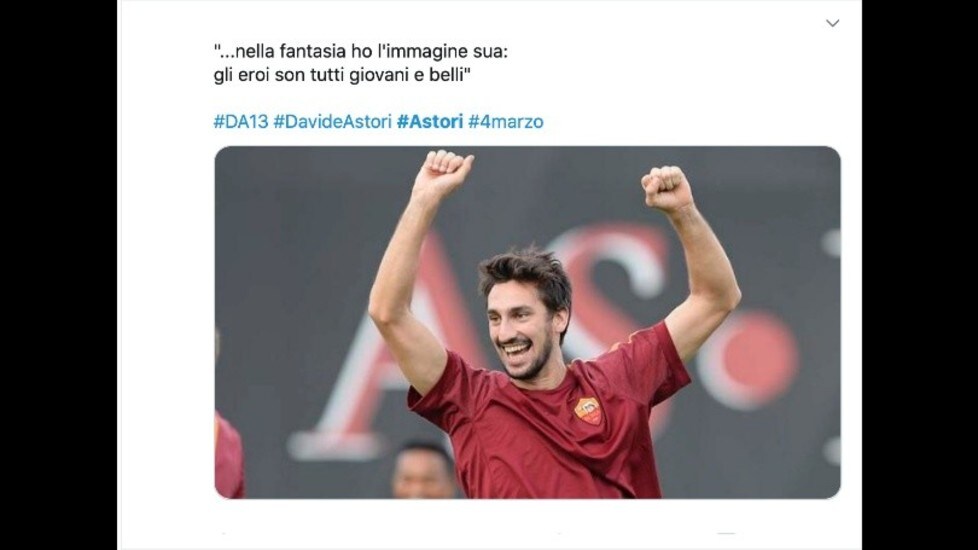Viewport: 978px width, 550px height.
Task: Select the line "gli eroi son tutti giovani e belli"
Action: point(342,75)
